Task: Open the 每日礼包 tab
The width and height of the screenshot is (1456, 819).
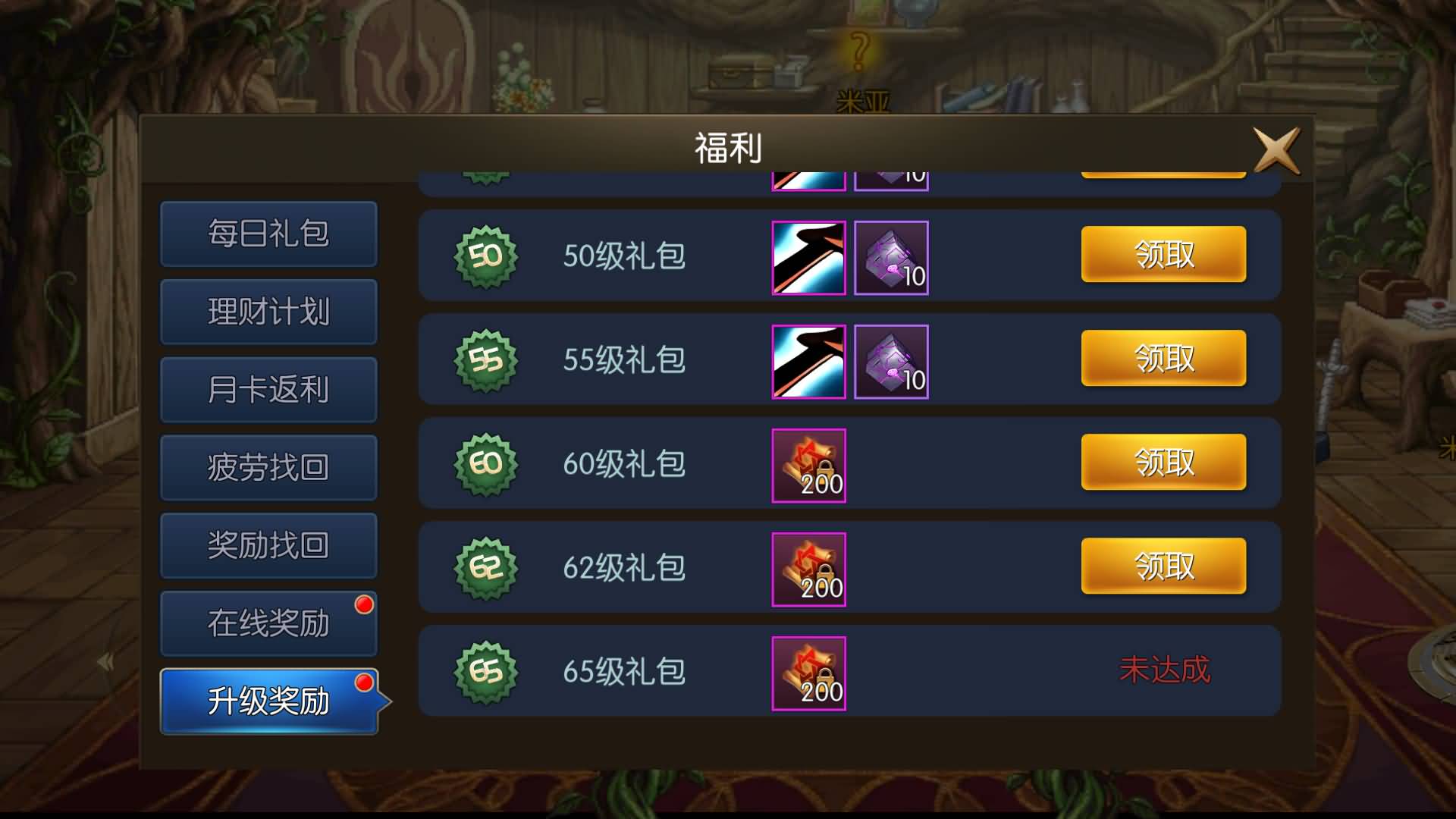Action: pos(268,234)
